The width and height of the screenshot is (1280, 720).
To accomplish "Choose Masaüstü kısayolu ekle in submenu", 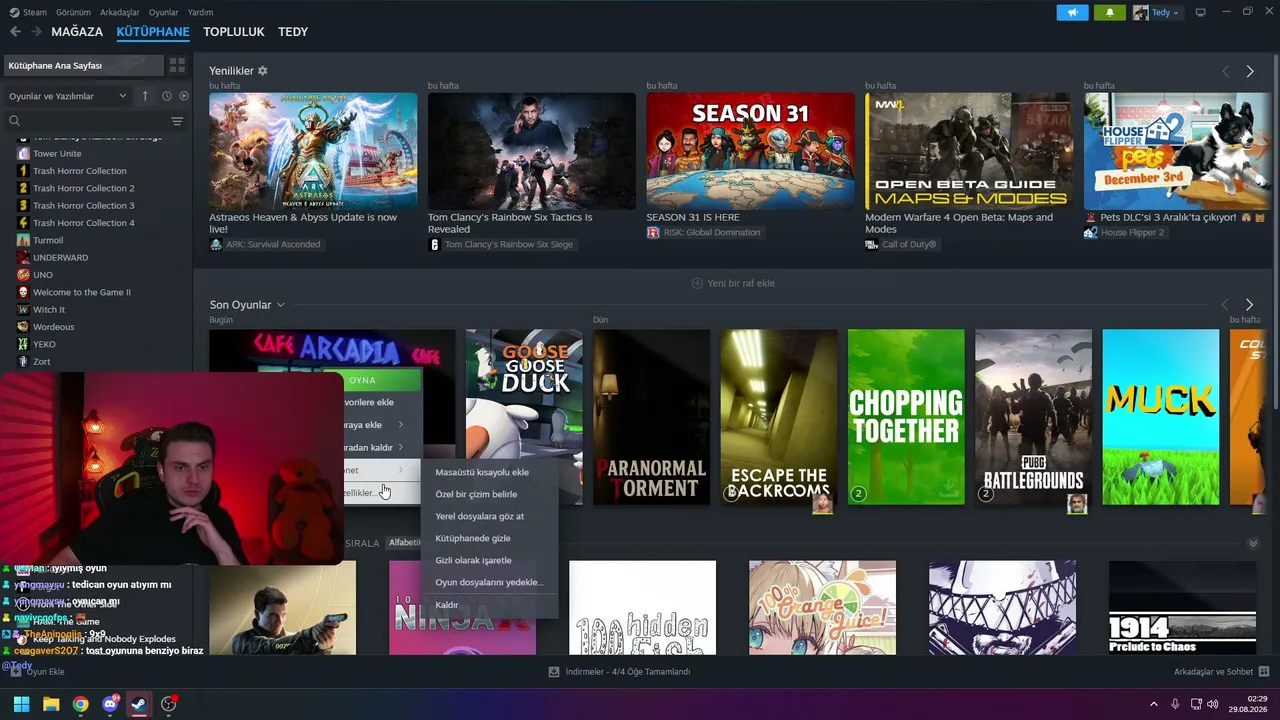I will [x=490, y=472].
